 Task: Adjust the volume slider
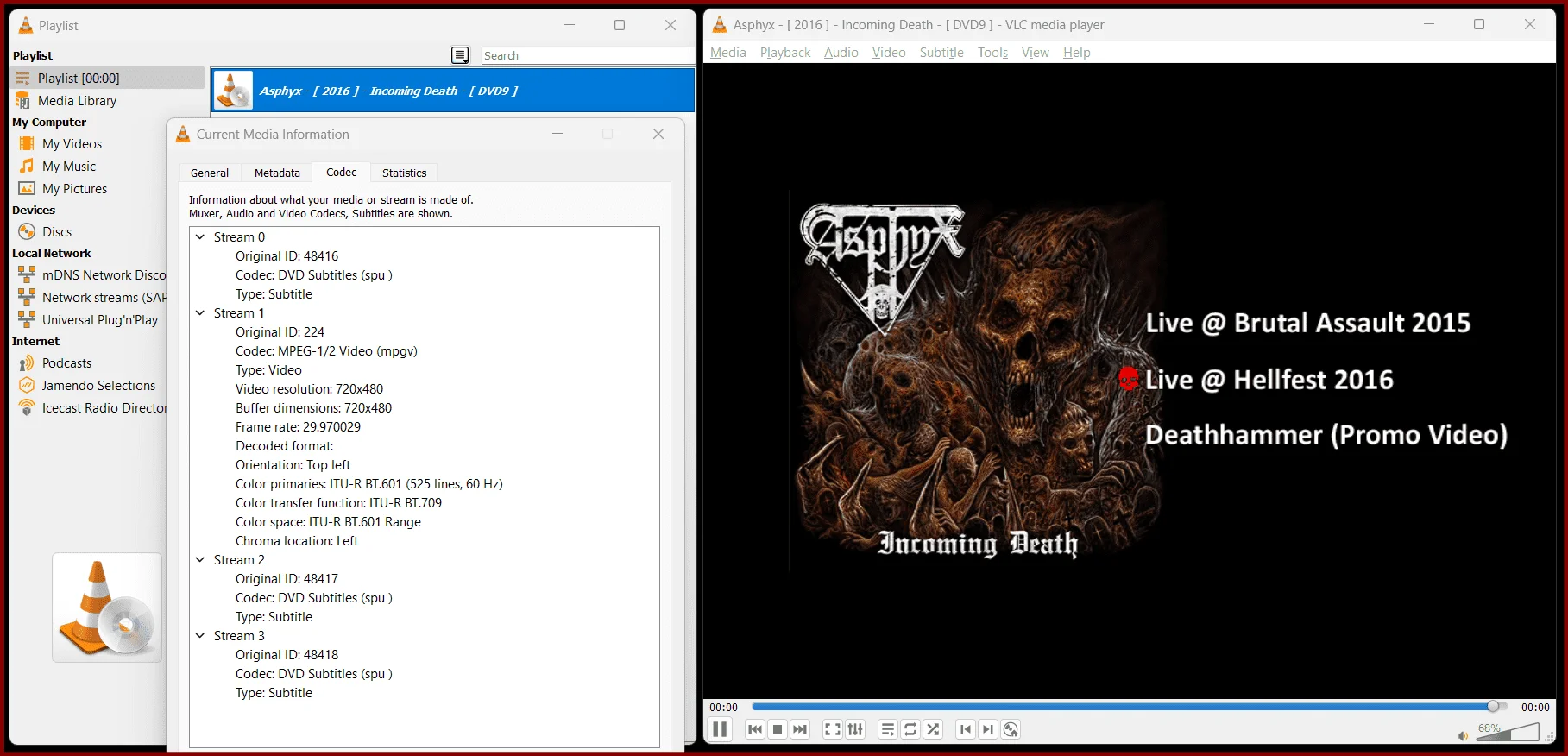pyautogui.click(x=1508, y=732)
